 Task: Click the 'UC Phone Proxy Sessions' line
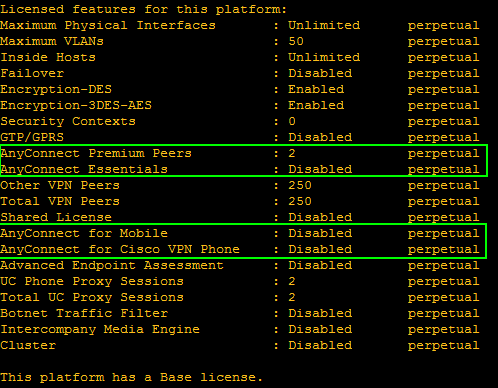point(240,282)
